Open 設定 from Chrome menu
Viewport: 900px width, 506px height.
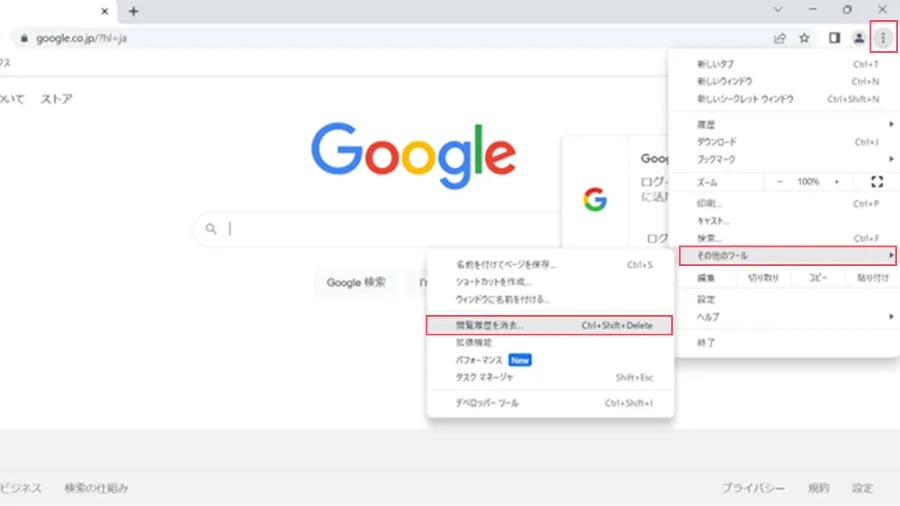tap(784, 299)
